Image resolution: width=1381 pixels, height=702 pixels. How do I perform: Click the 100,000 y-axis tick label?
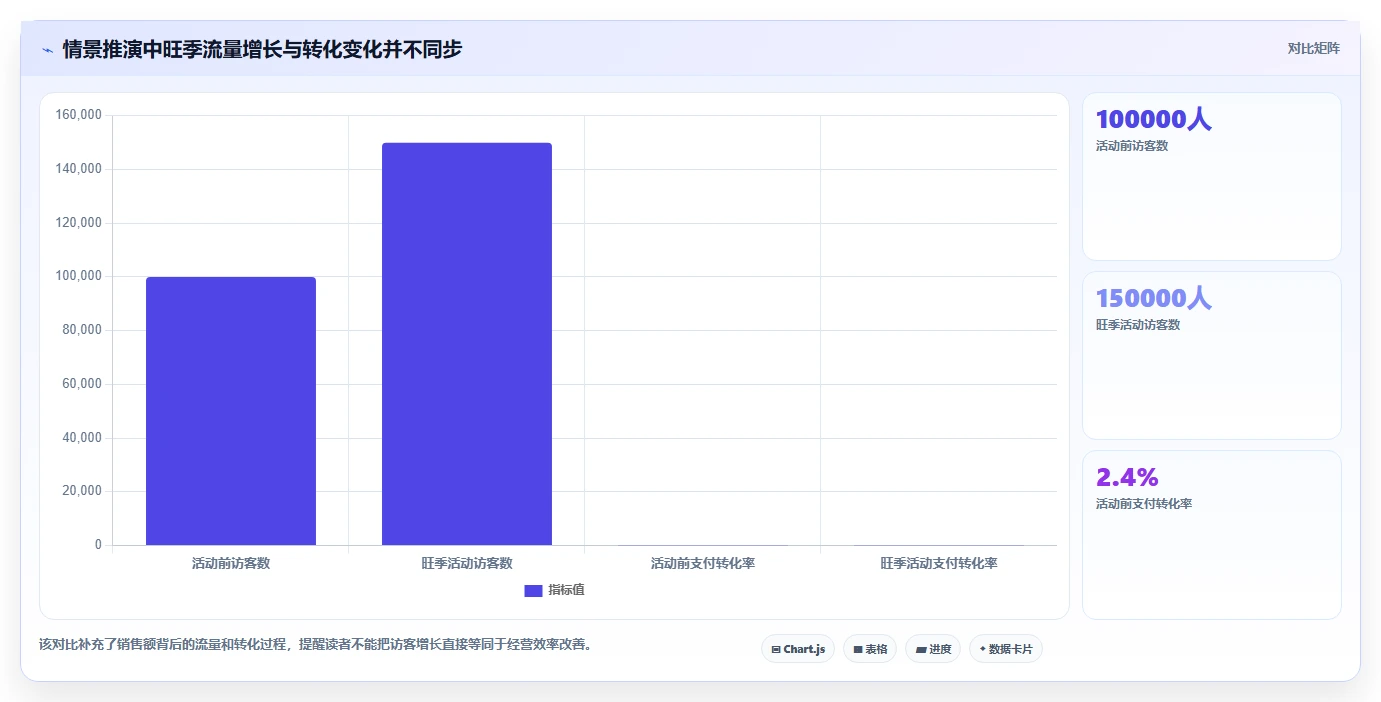coord(79,276)
